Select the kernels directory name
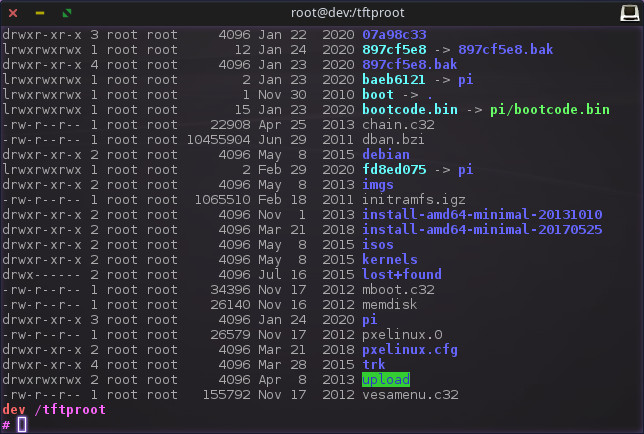 390,259
